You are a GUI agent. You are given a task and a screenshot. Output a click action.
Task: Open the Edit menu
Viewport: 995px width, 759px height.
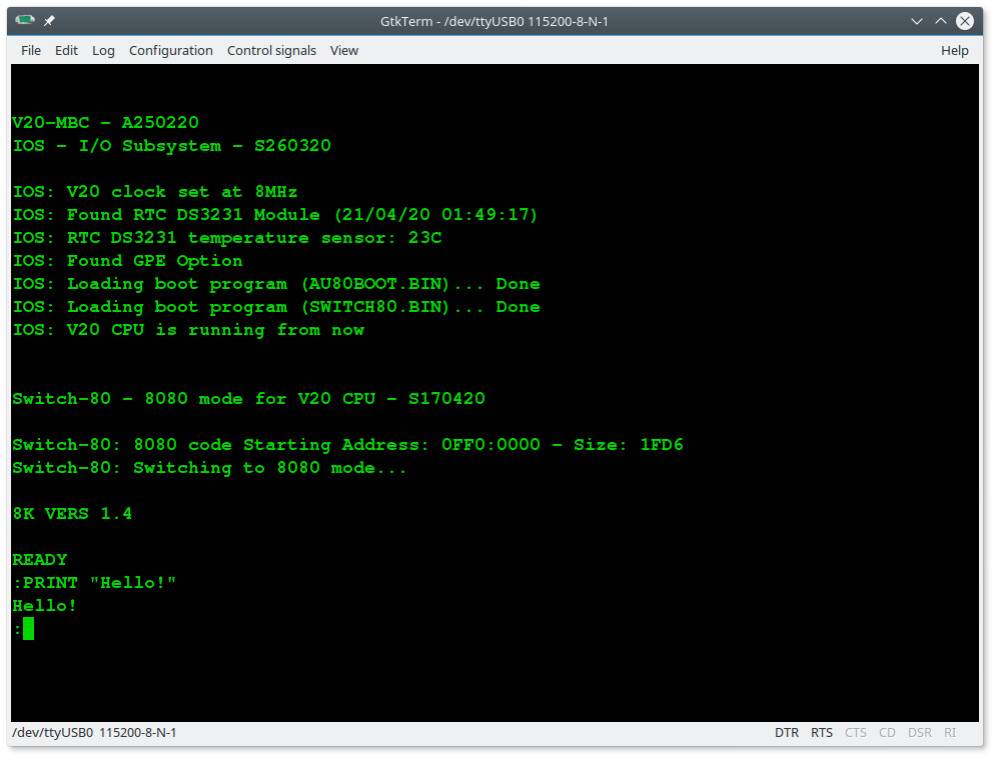[66, 50]
